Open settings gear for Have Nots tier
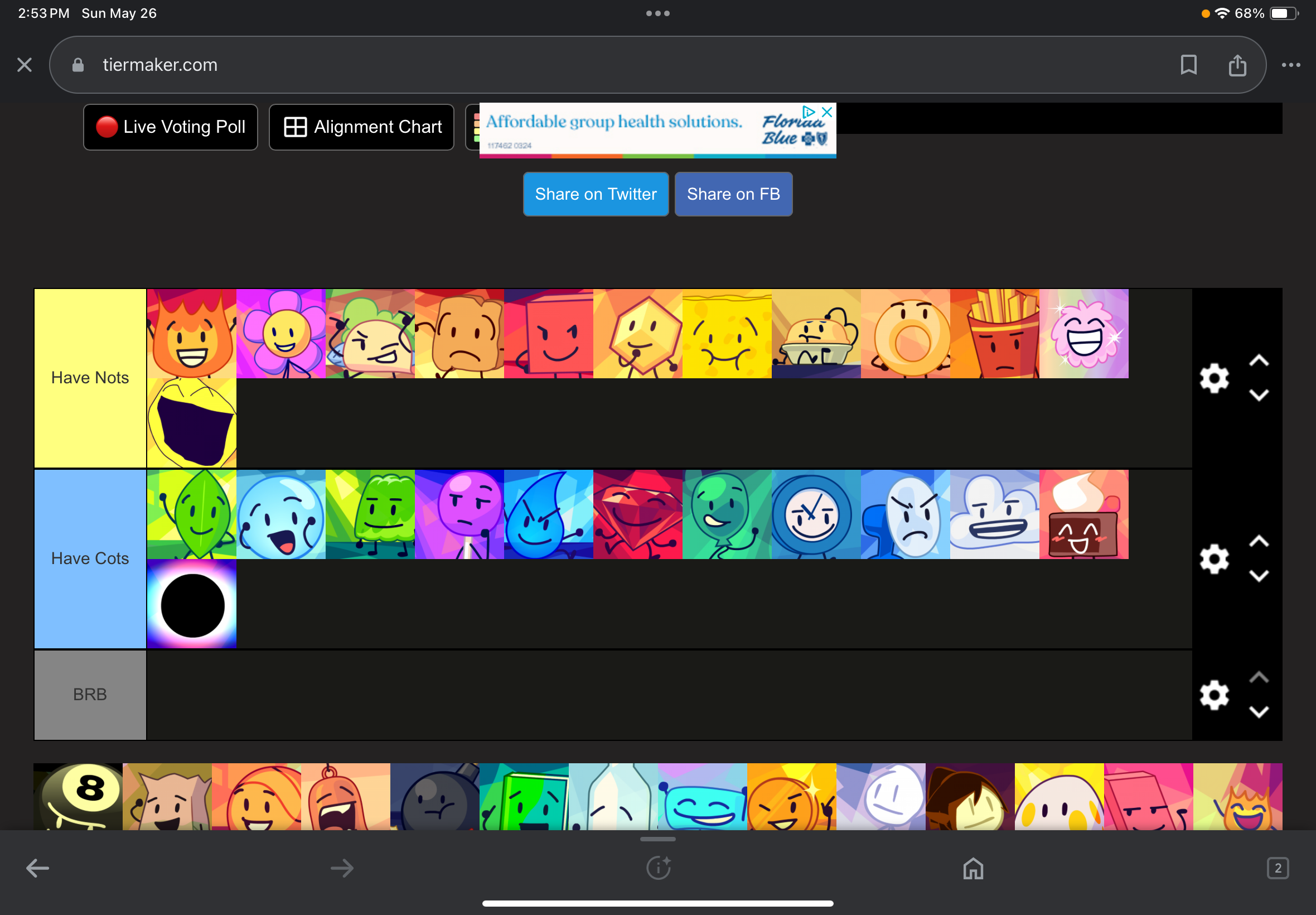Viewport: 1316px width, 915px height. [x=1214, y=378]
